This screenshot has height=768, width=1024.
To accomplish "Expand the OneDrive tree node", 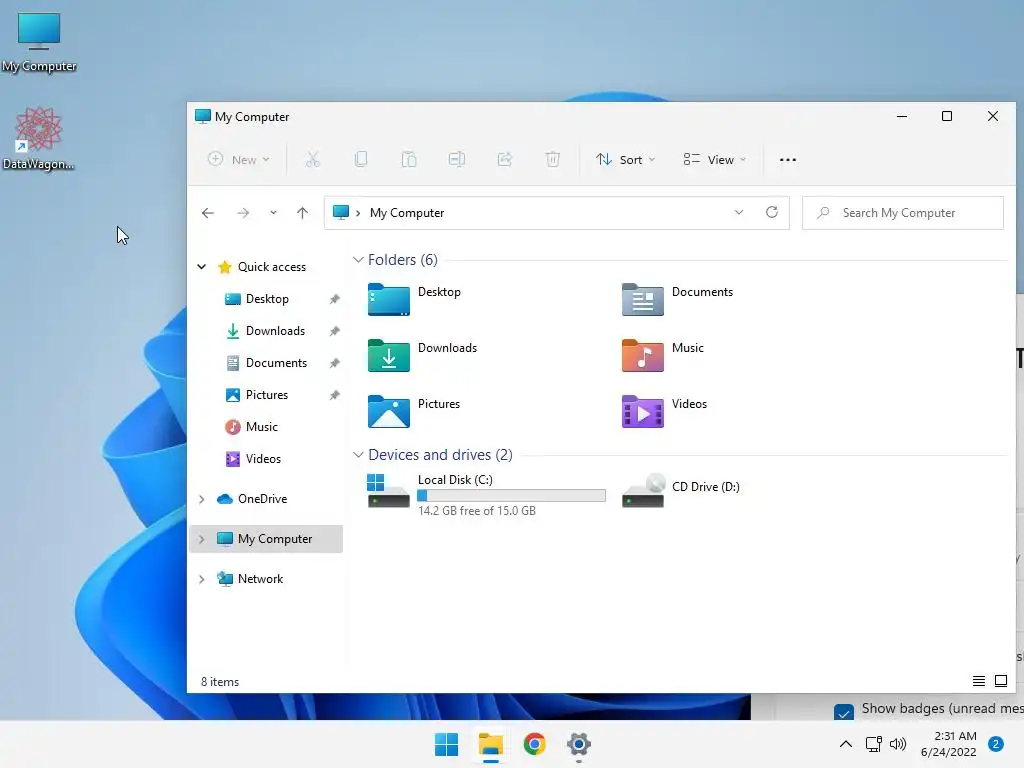I will 202,499.
